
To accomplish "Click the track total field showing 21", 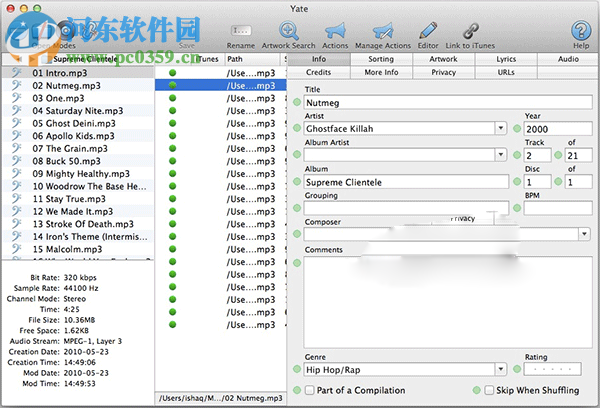I will 579,155.
